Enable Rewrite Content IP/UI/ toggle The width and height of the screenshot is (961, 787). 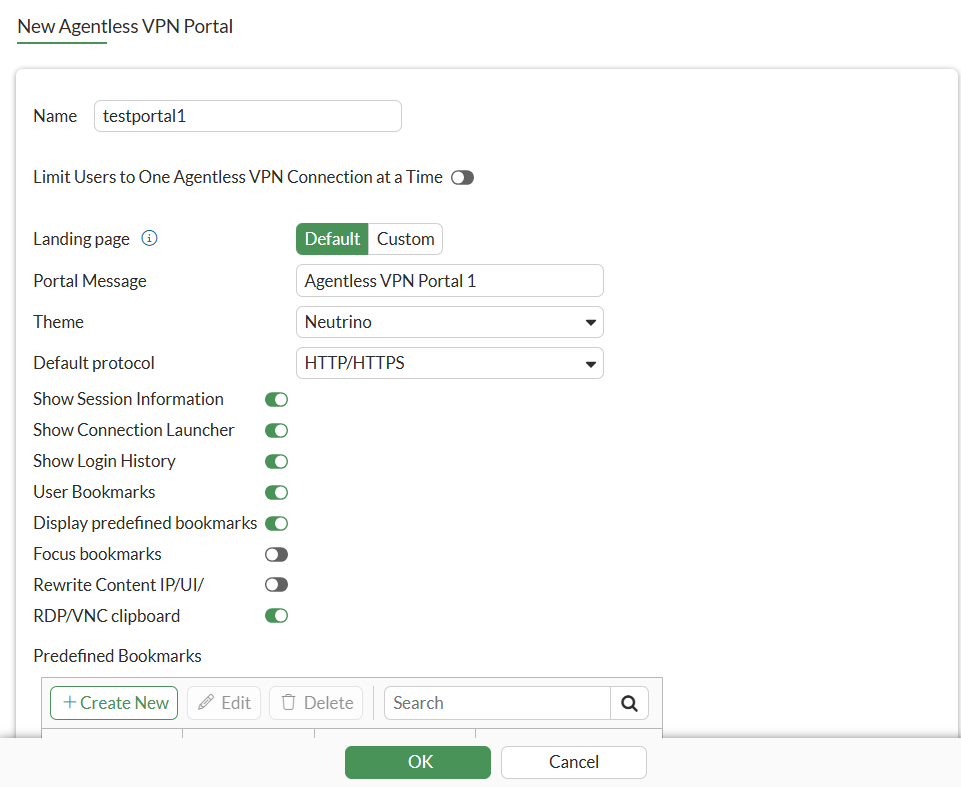(x=276, y=585)
